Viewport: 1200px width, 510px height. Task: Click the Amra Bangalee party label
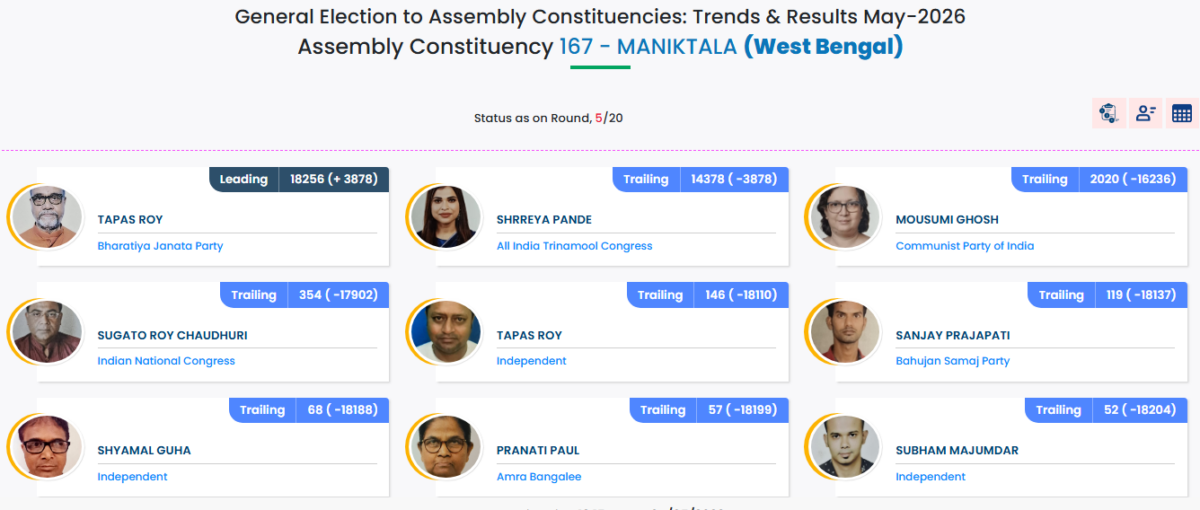pyautogui.click(x=539, y=477)
